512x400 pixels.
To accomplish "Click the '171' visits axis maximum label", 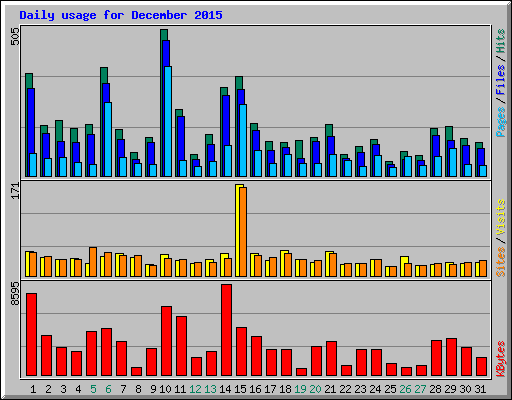I will (x=15, y=191).
